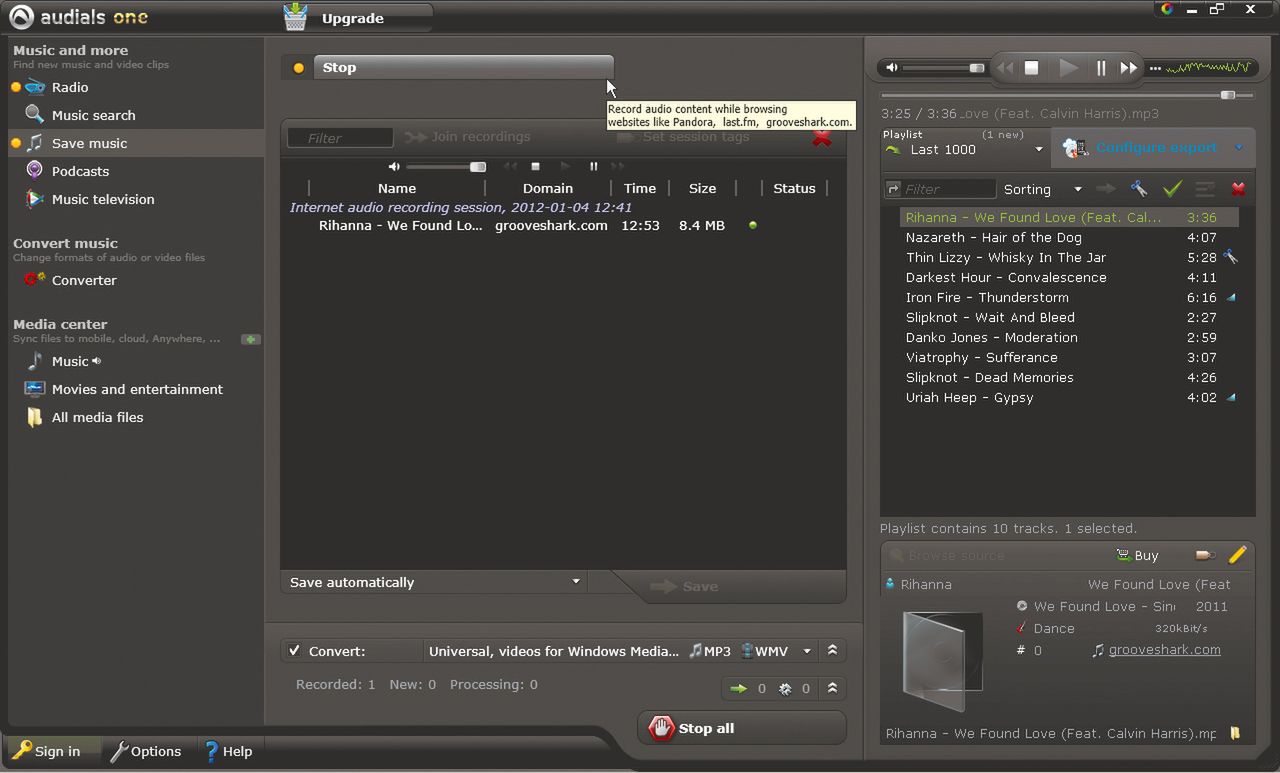Open Configure export dropdown arrow
This screenshot has height=773, width=1280.
pos(1239,148)
